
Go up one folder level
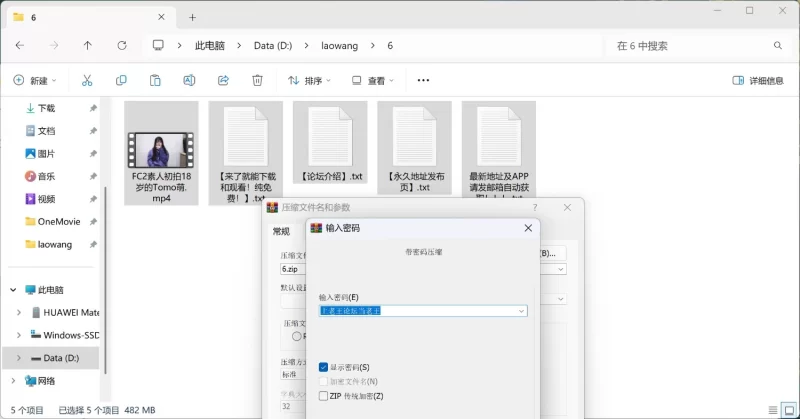88,46
